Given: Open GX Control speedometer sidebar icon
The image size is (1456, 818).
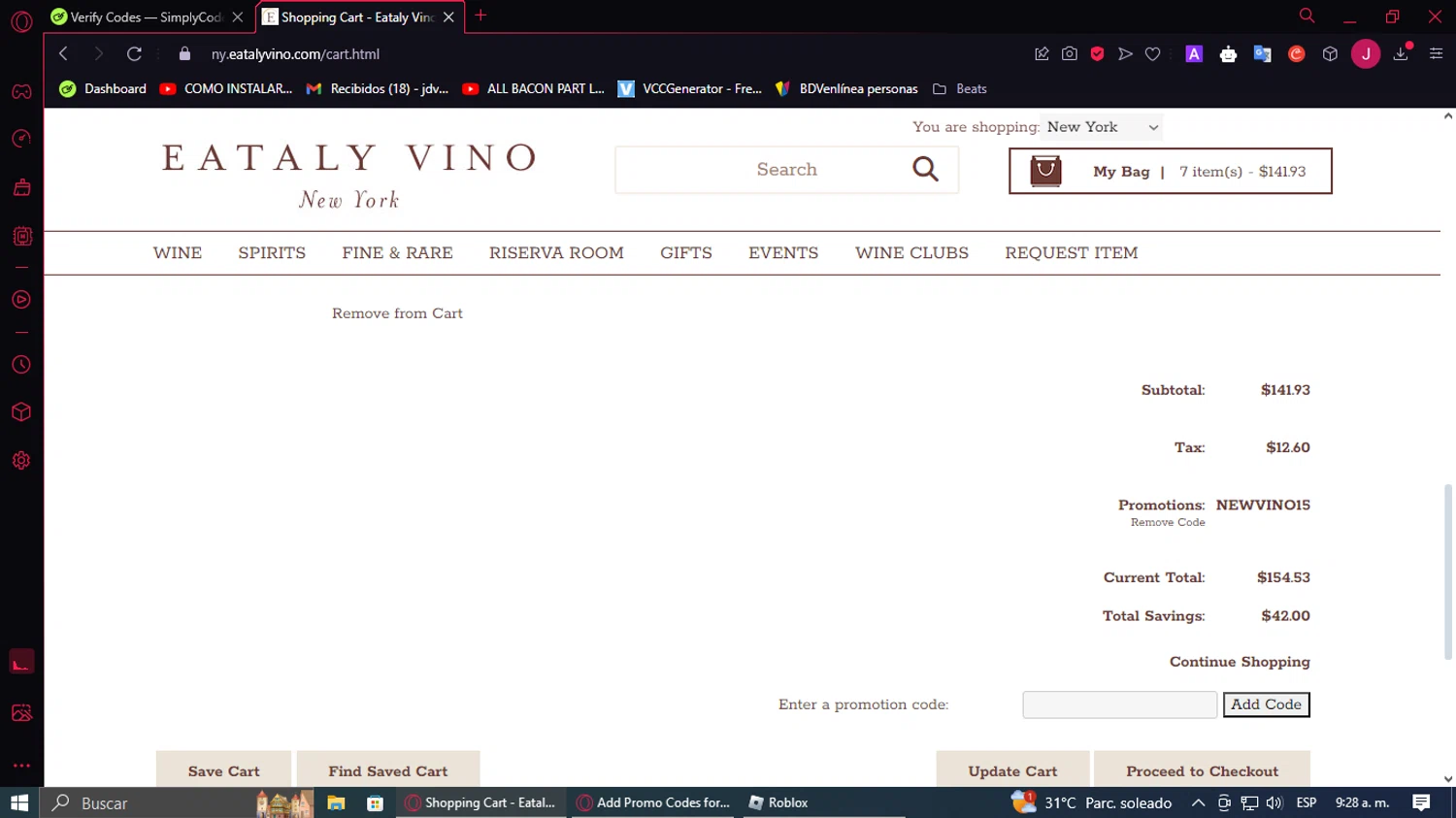Looking at the screenshot, I should pos(21,139).
